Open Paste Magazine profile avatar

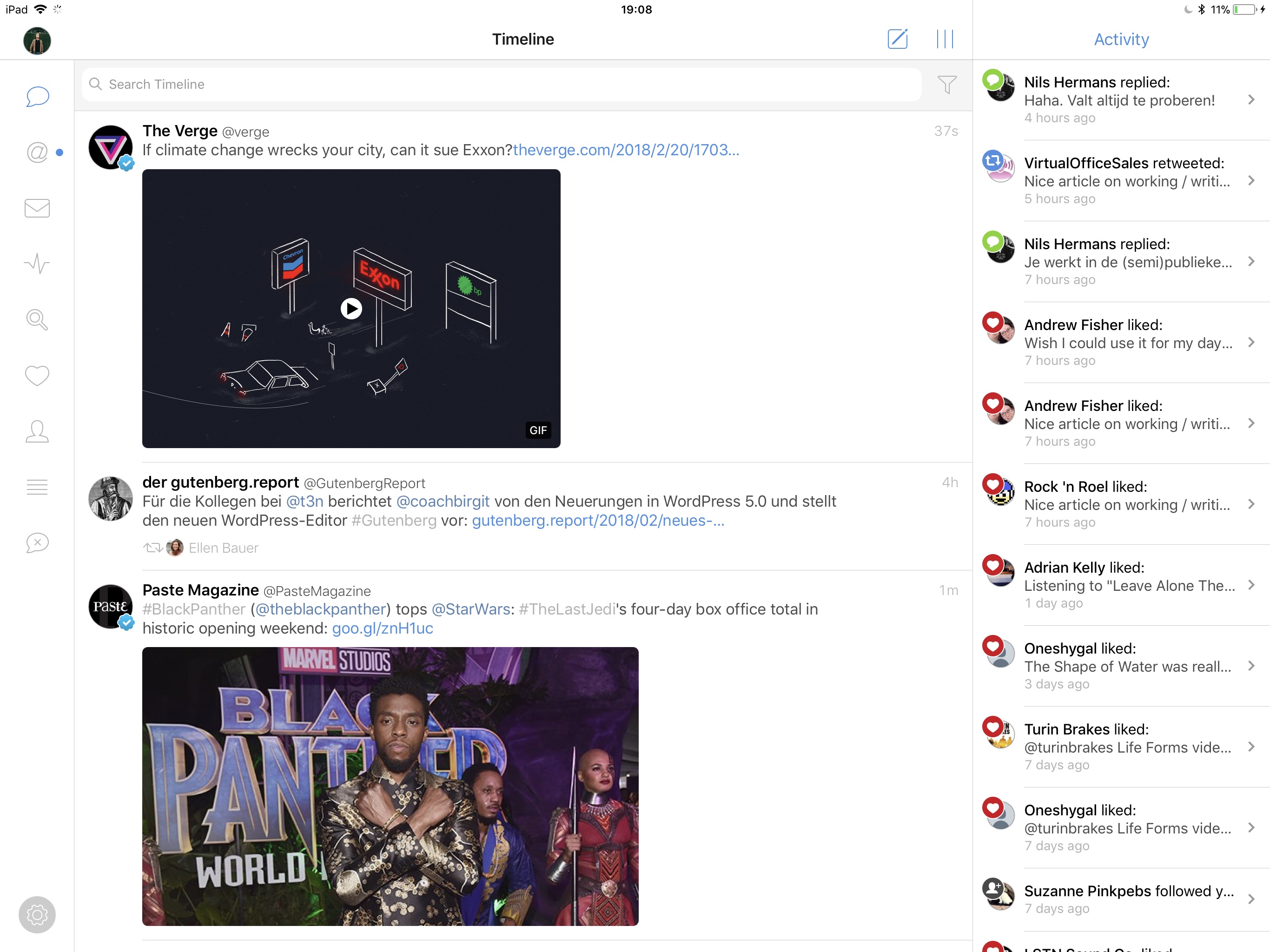[111, 607]
